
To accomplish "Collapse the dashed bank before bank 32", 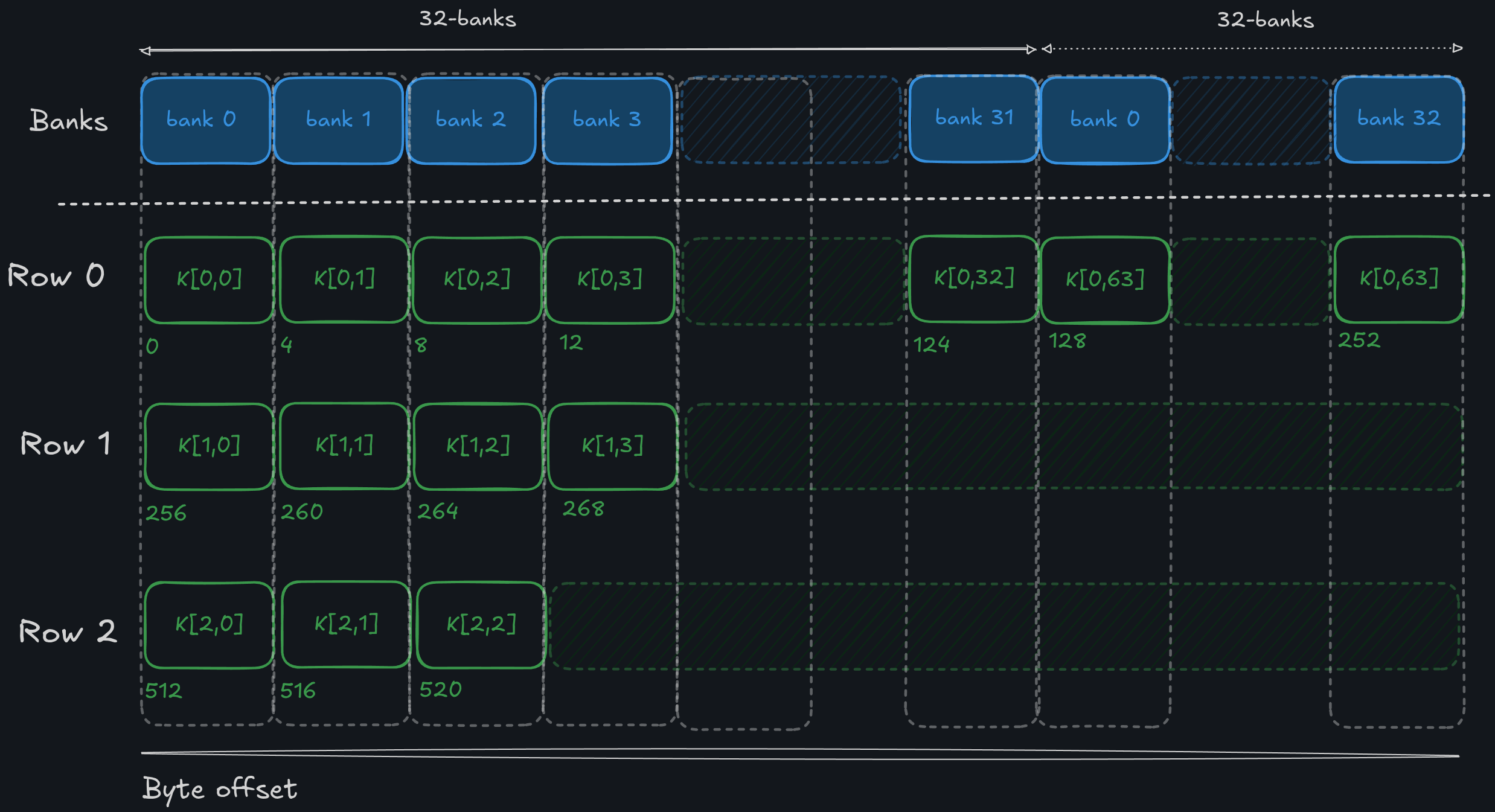I will [x=1250, y=120].
